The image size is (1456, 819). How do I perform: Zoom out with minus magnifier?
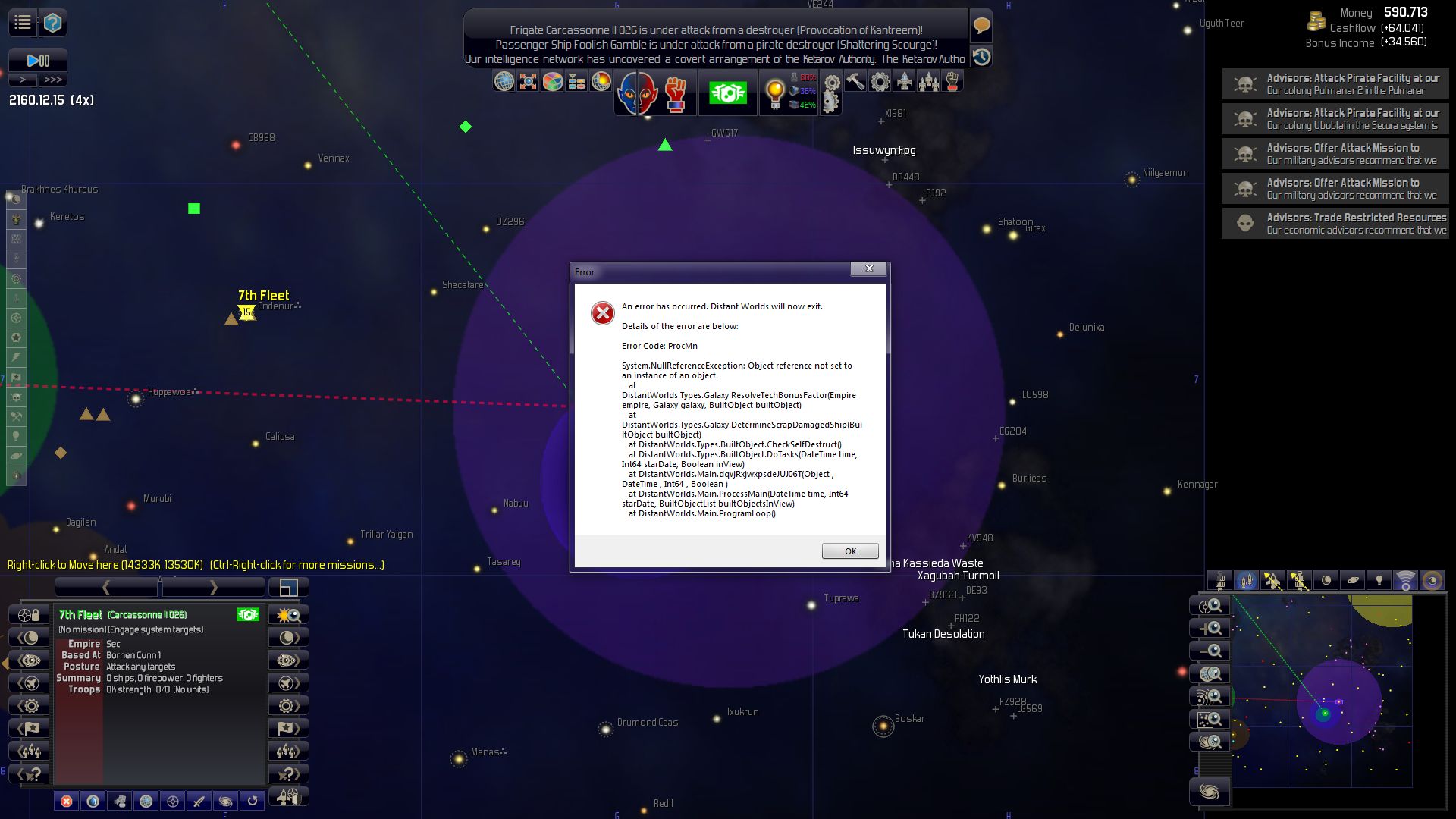pyautogui.click(x=1210, y=651)
